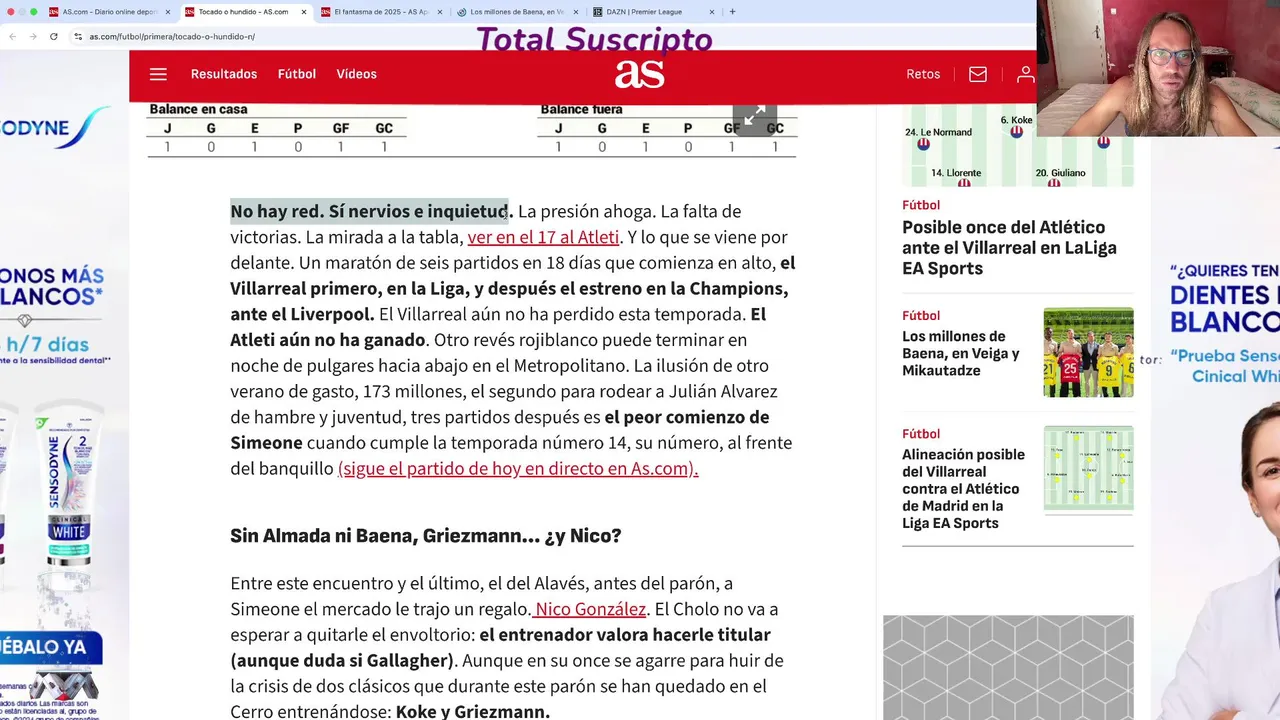Switch to 'Los millones de Baena' tab
The width and height of the screenshot is (1280, 720).
[x=517, y=12]
